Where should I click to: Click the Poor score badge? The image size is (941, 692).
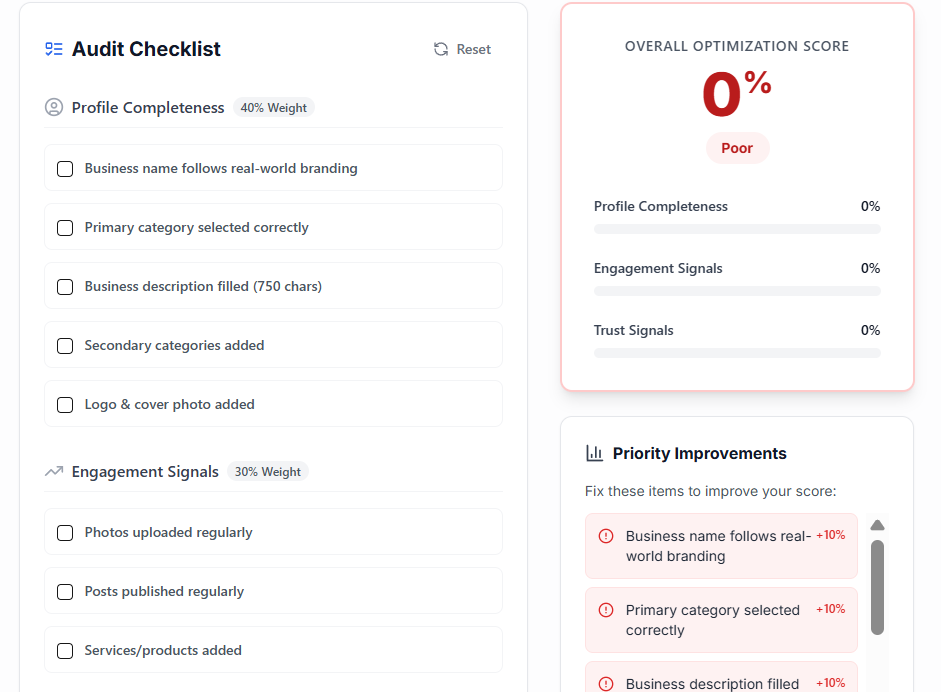[x=737, y=147]
